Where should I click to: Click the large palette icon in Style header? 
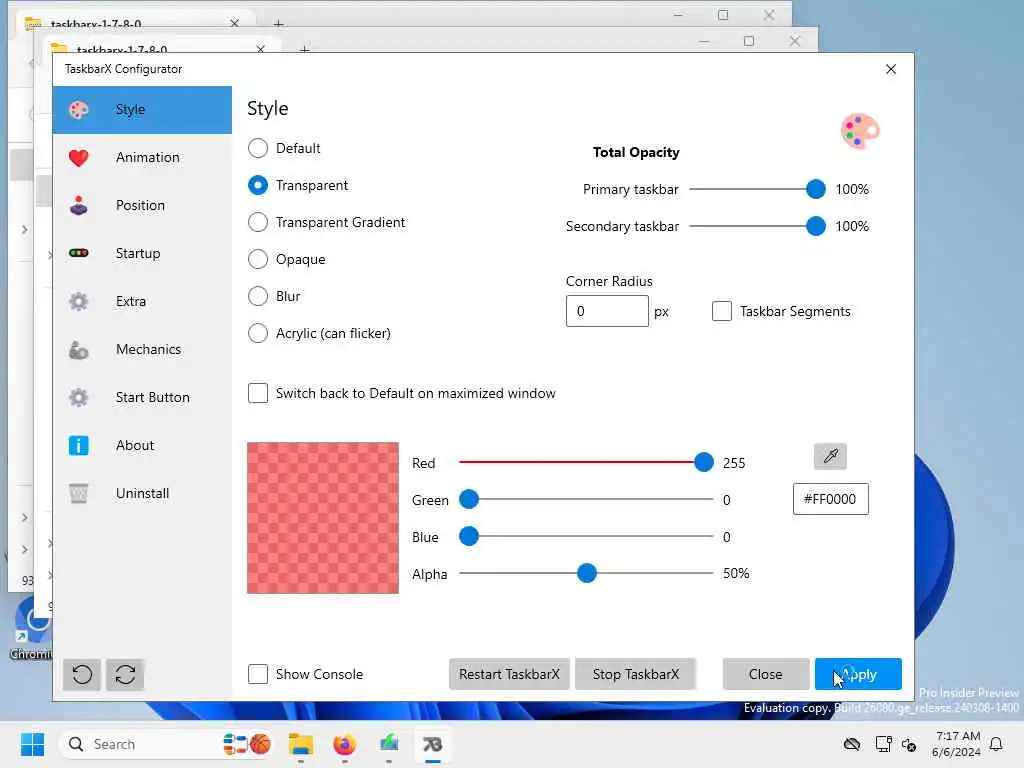click(859, 131)
